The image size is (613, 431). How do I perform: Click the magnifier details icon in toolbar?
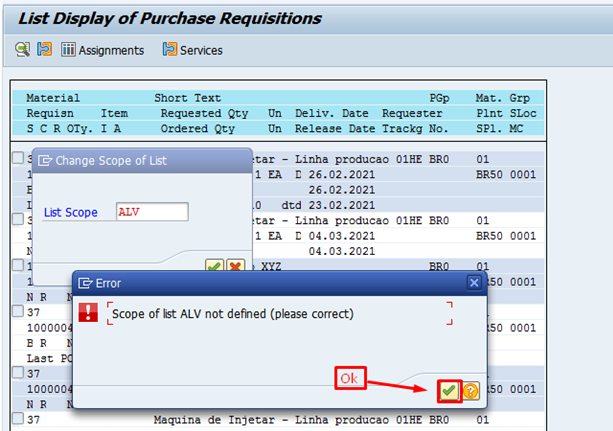click(x=22, y=49)
